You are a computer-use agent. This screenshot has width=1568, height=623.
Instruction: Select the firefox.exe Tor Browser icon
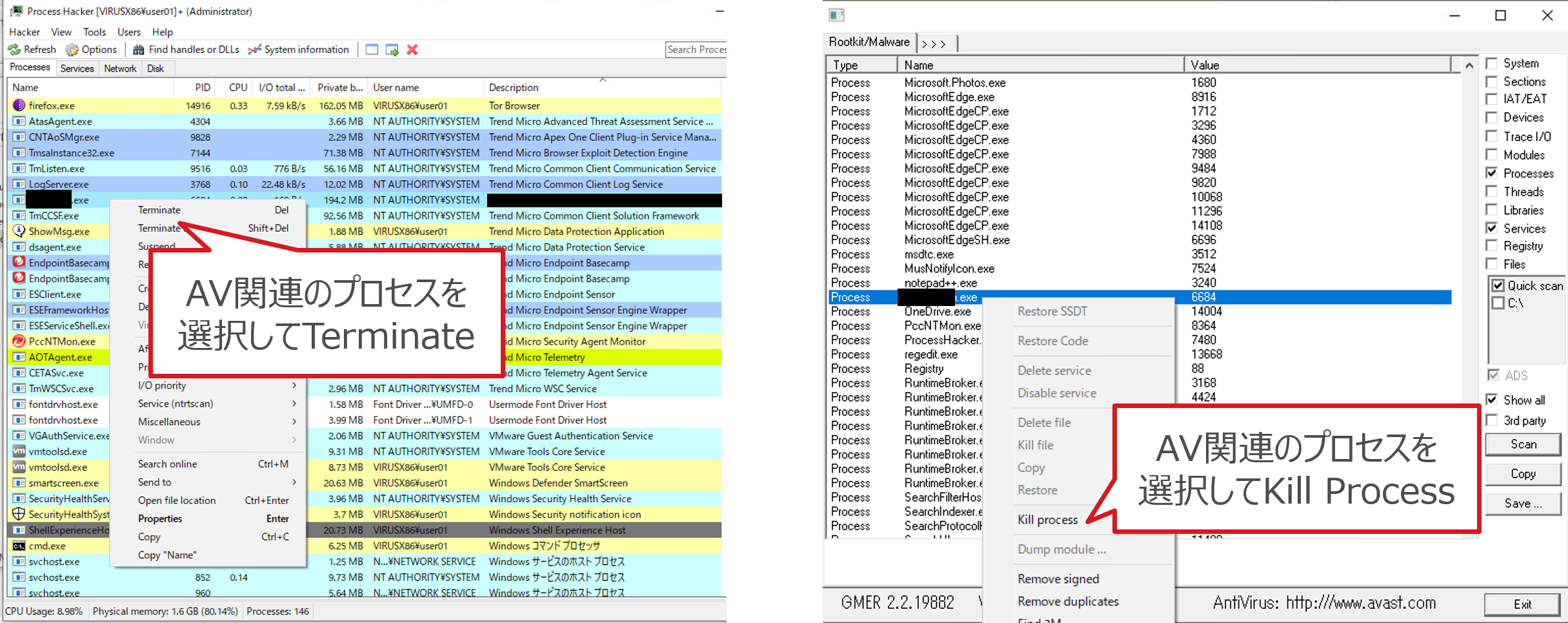point(19,106)
